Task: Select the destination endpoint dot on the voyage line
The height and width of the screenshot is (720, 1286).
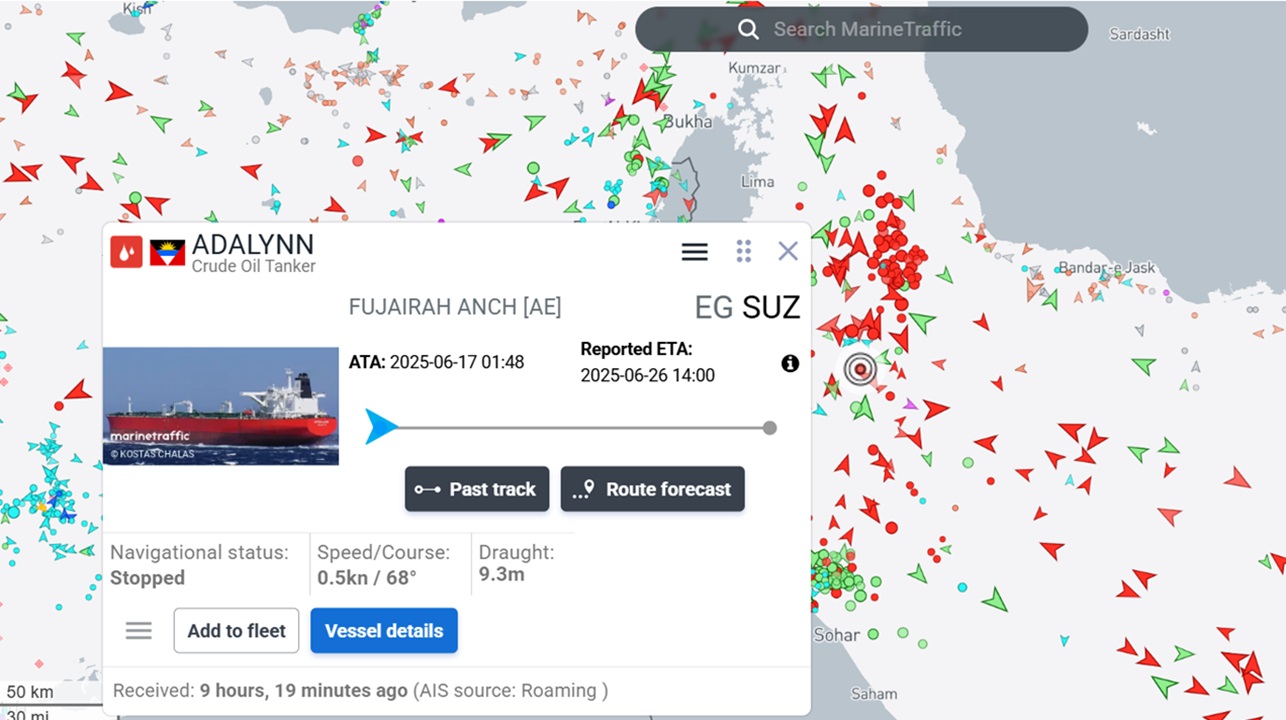Action: 769,427
